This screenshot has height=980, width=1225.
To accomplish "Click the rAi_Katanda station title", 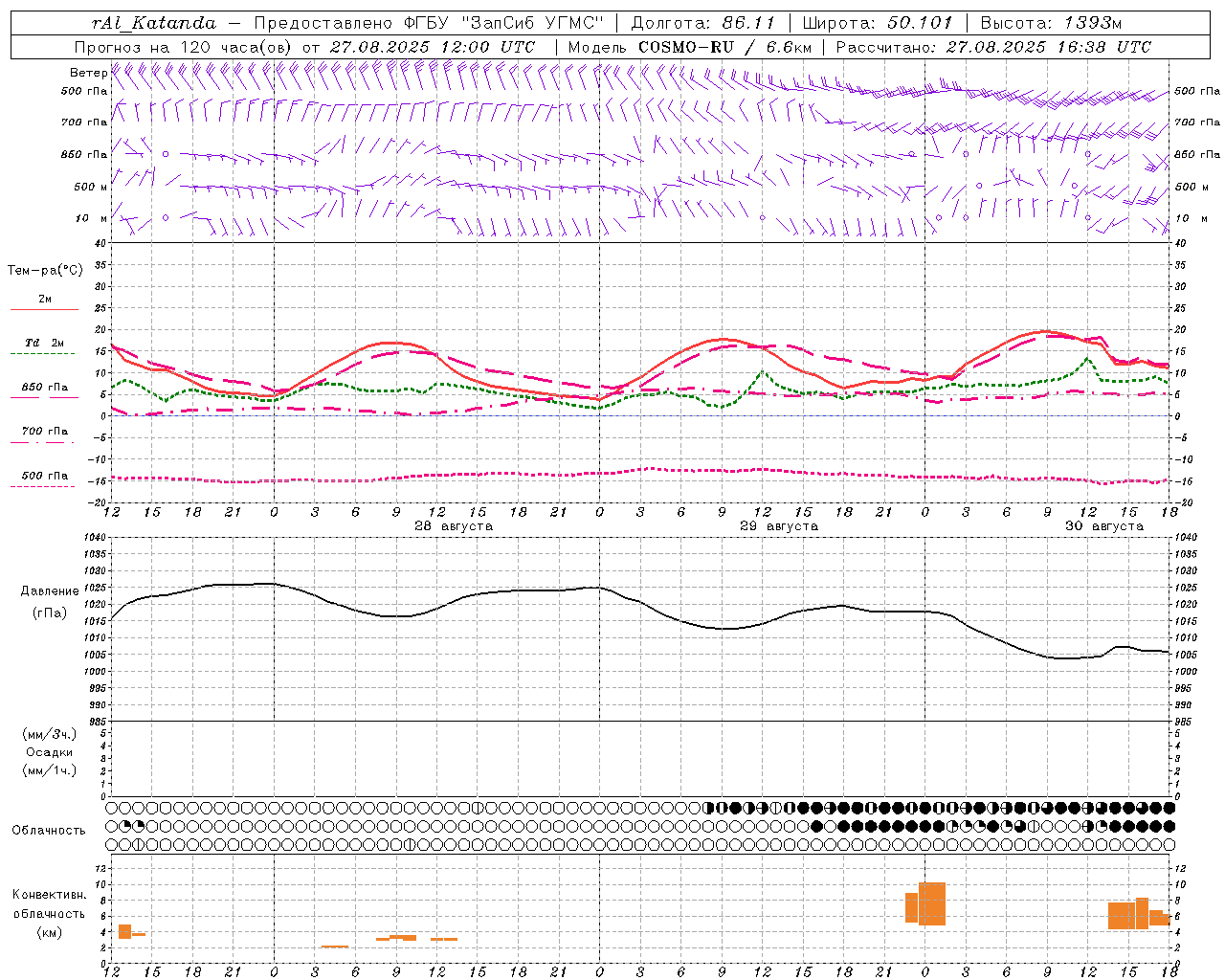I will pyautogui.click(x=153, y=23).
